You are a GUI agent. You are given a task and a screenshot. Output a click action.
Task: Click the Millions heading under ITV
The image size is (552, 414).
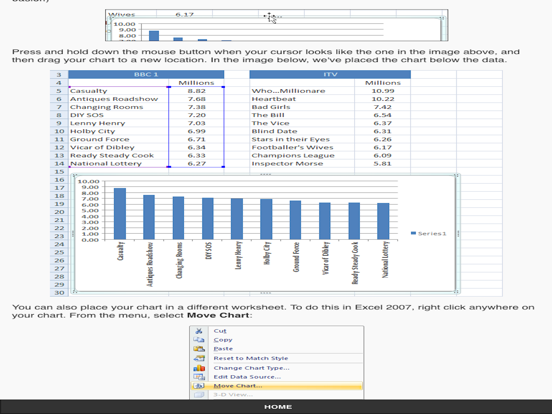point(383,83)
